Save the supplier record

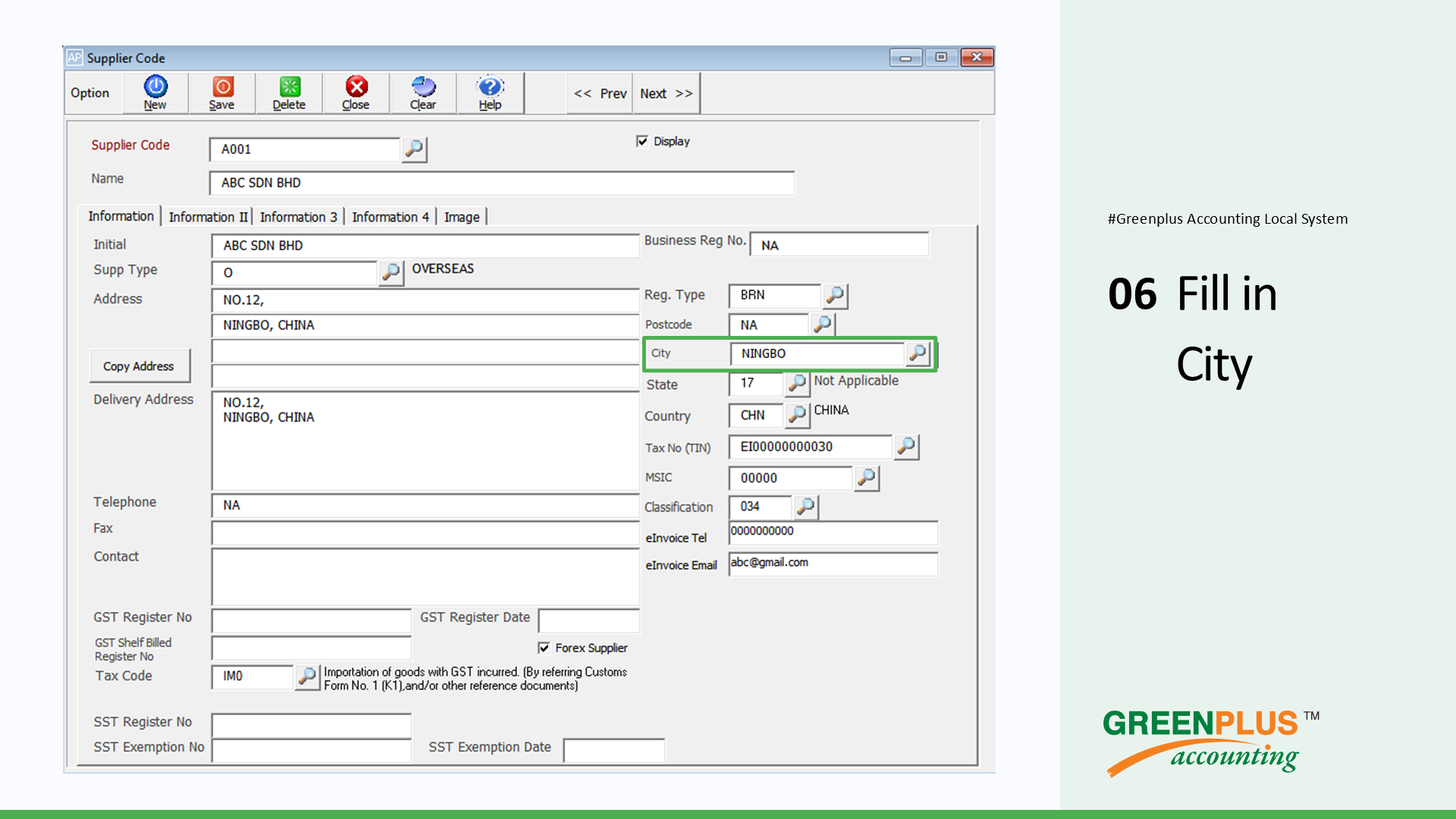[222, 93]
